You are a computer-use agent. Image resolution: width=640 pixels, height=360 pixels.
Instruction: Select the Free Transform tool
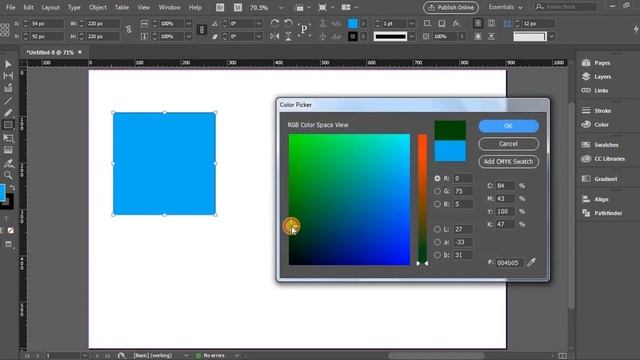[8, 138]
